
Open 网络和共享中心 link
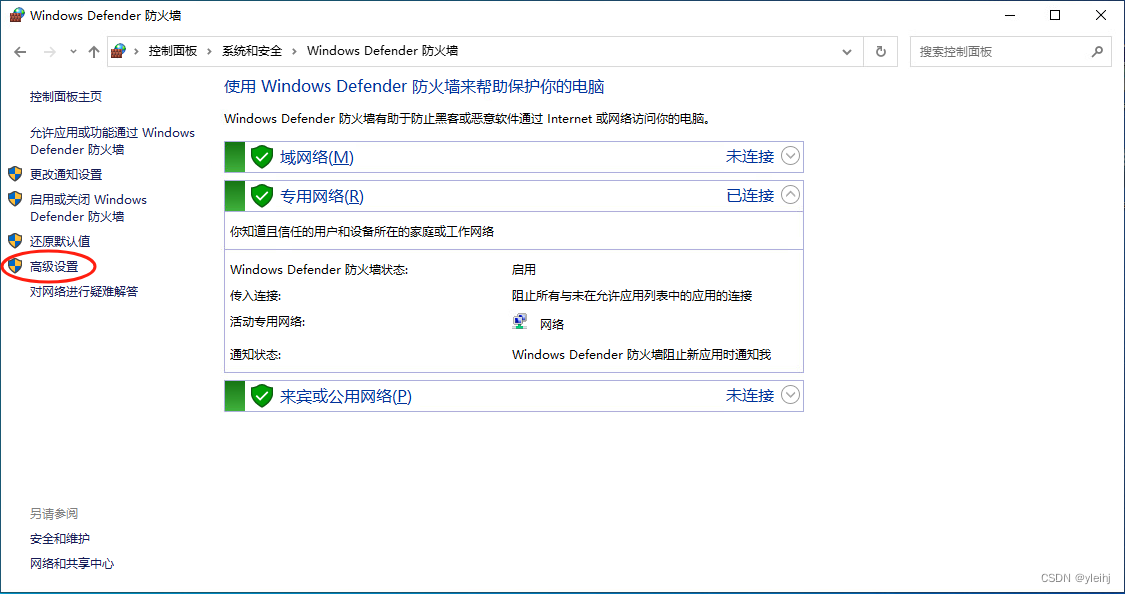click(x=72, y=564)
